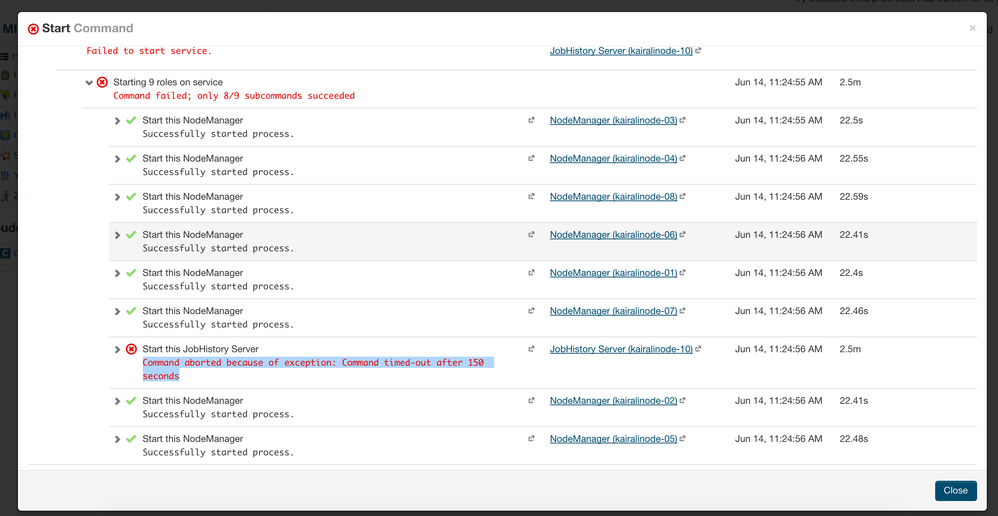Open external link icon after NodeManager kairalinode-05

tap(683, 439)
